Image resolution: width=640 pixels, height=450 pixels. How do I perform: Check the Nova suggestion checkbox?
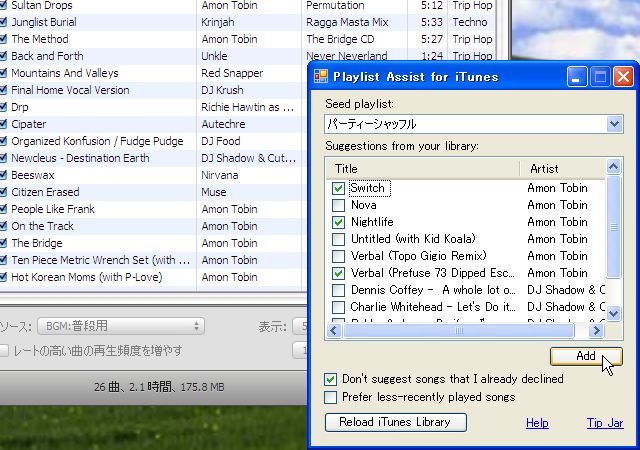(x=338, y=205)
